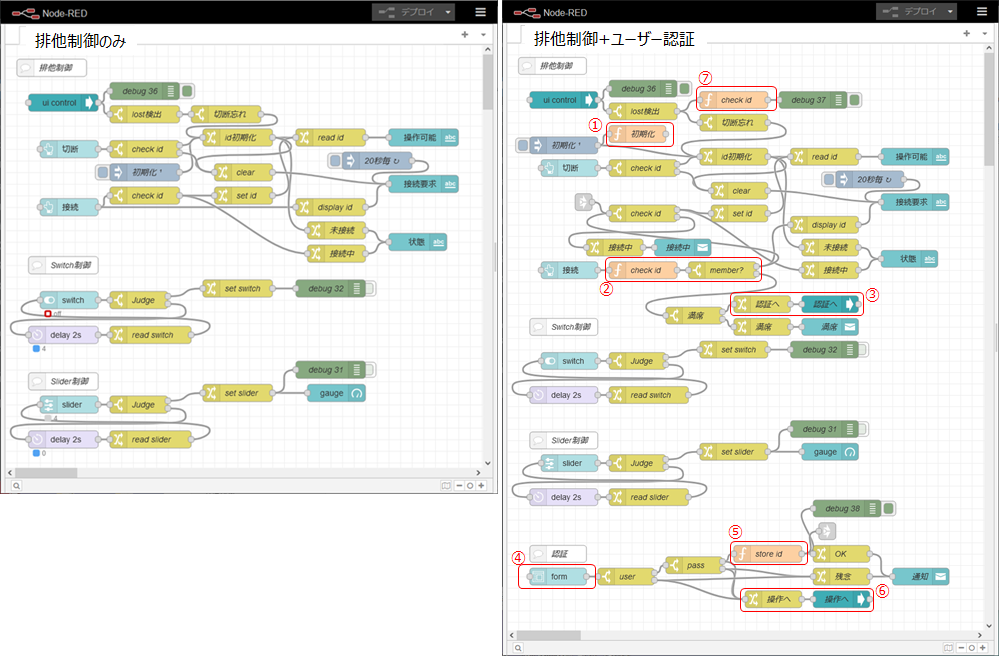Screen dimensions: 999x656
Task: Open the hamburger menu in the left Node-RED window
Action: (480, 12)
